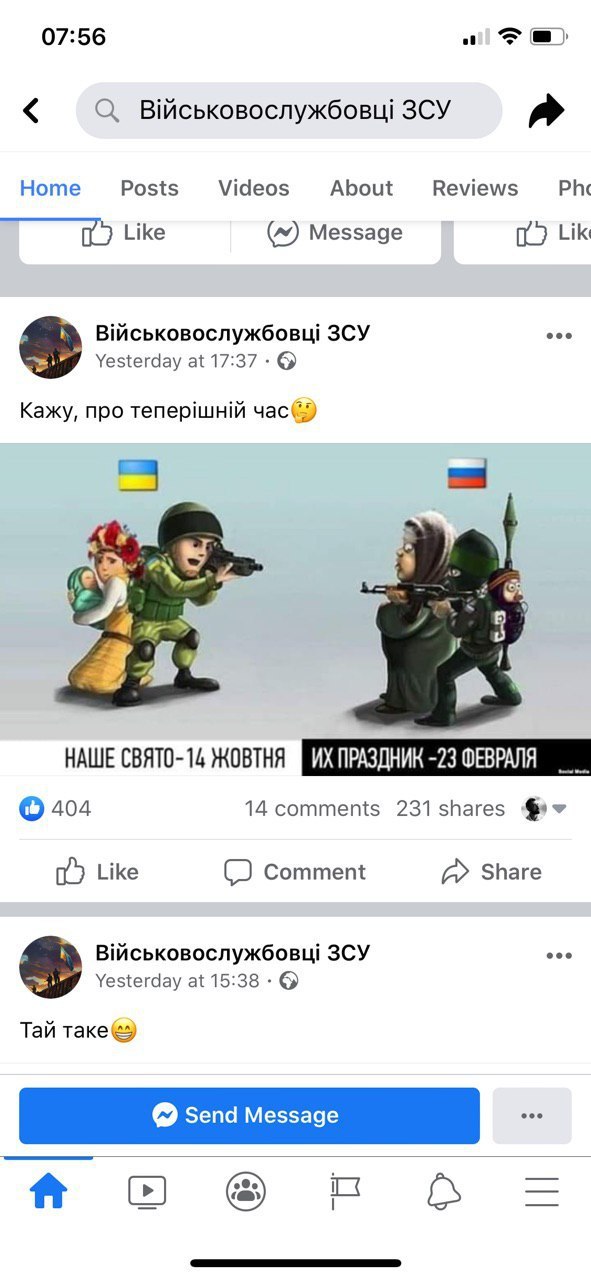Tap the Send Message button

[249, 1116]
